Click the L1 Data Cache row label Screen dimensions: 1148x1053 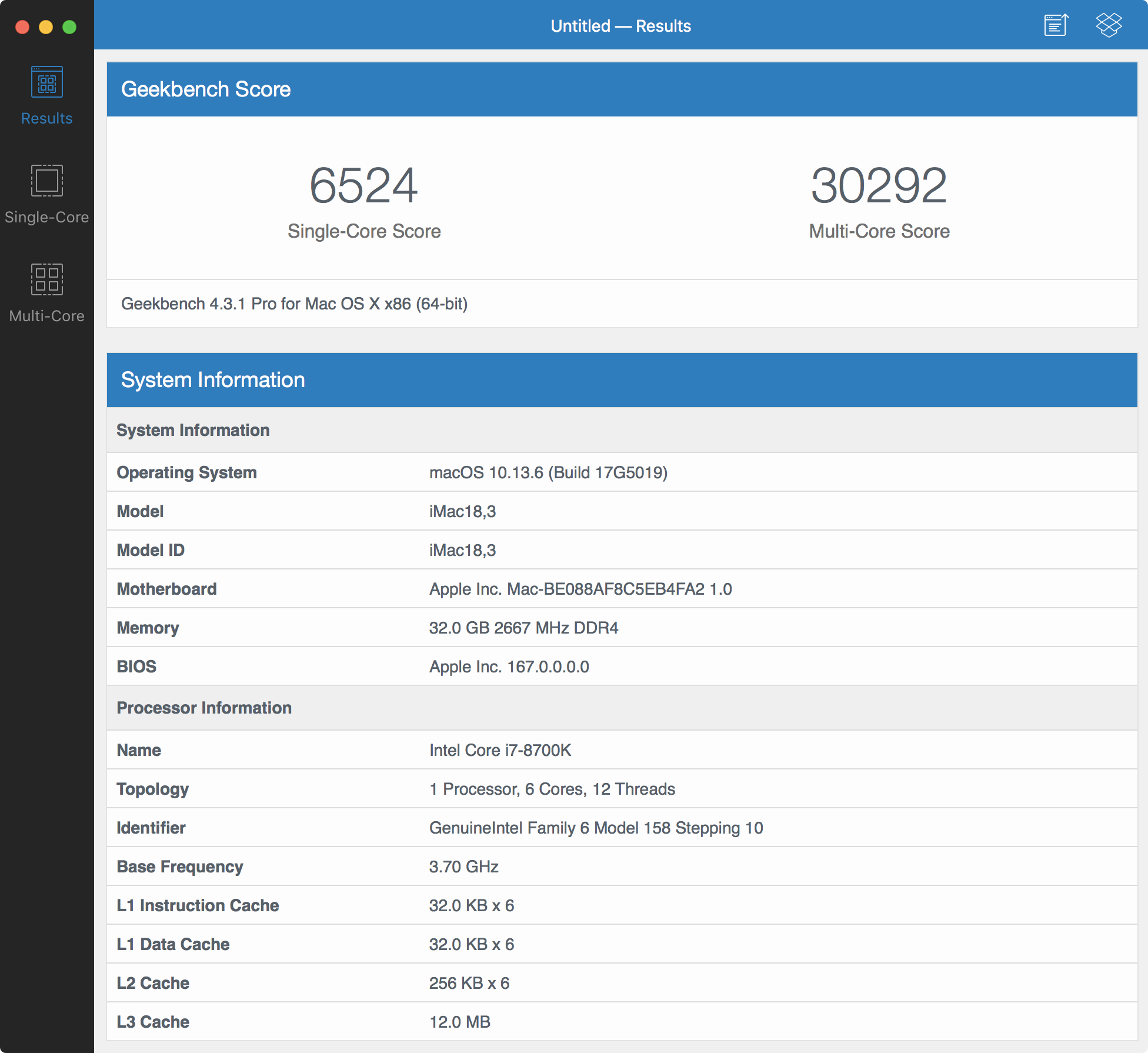click(x=173, y=944)
